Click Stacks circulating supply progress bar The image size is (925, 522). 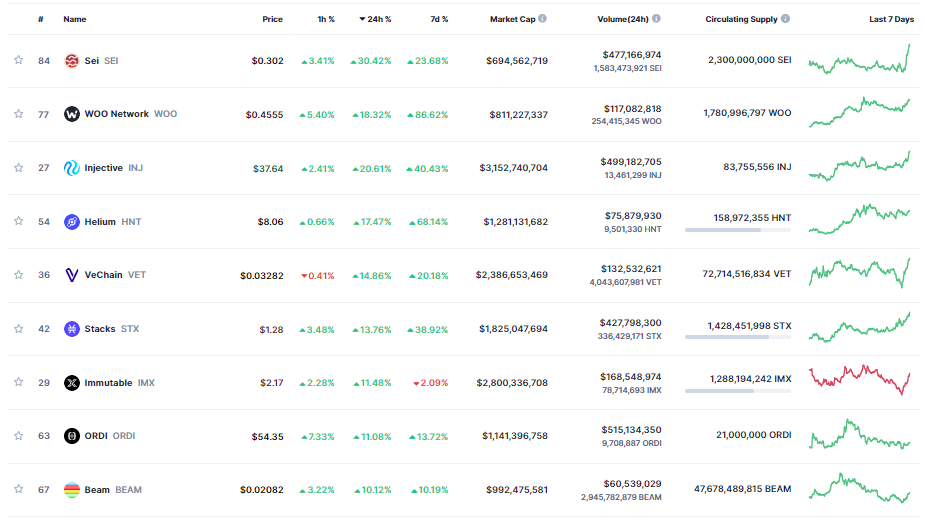click(x=738, y=337)
